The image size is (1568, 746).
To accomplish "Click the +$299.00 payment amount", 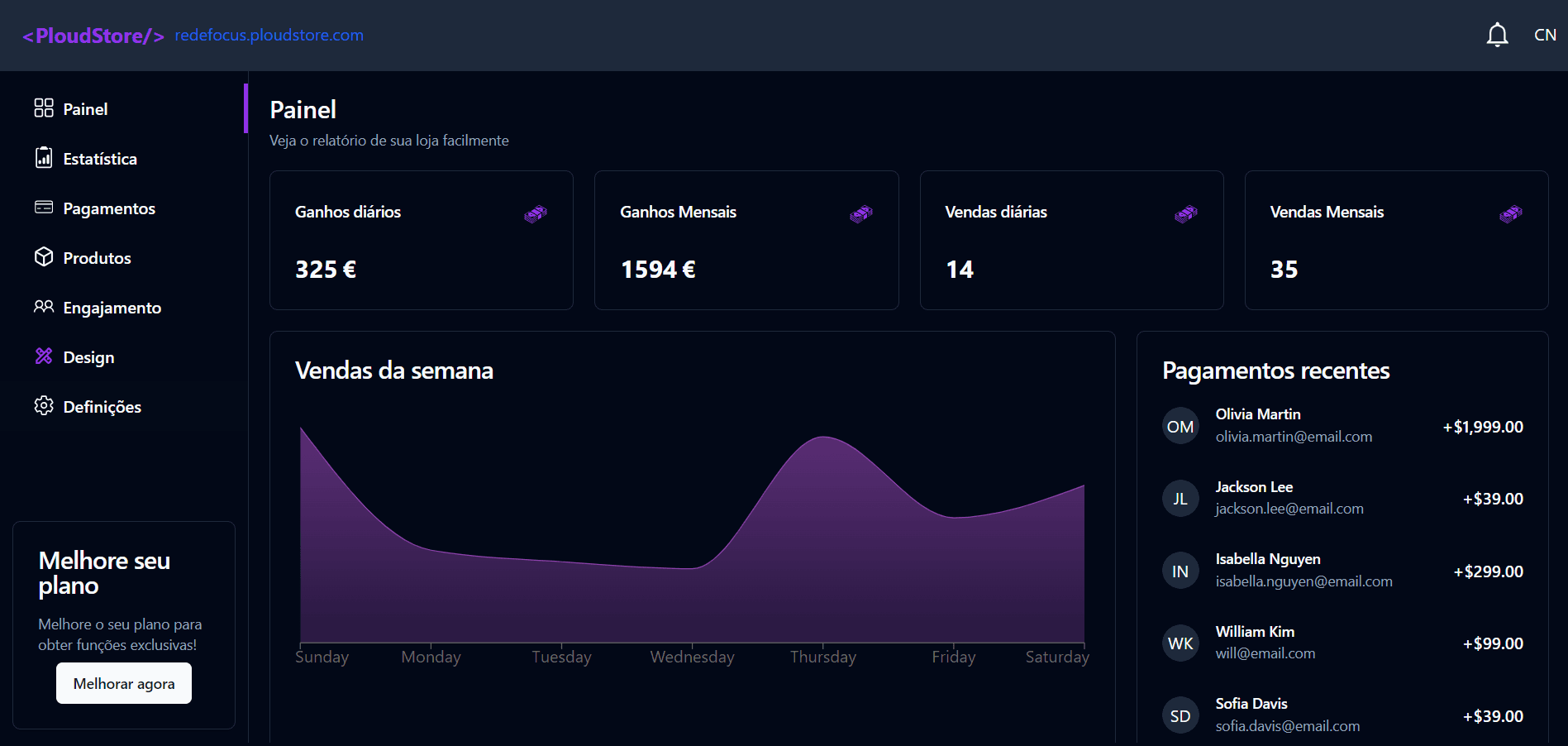I will coord(1488,571).
